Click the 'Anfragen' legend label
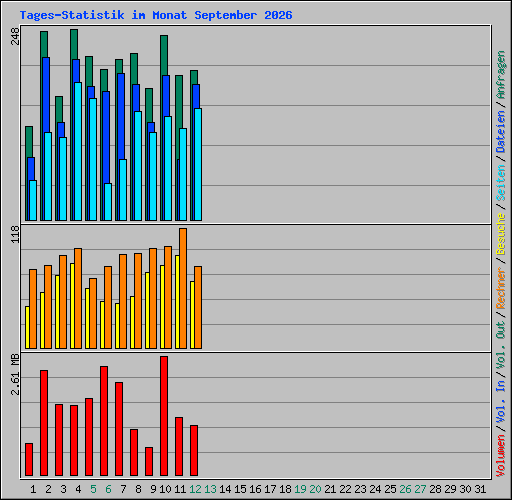The width and height of the screenshot is (512, 500). tap(501, 75)
